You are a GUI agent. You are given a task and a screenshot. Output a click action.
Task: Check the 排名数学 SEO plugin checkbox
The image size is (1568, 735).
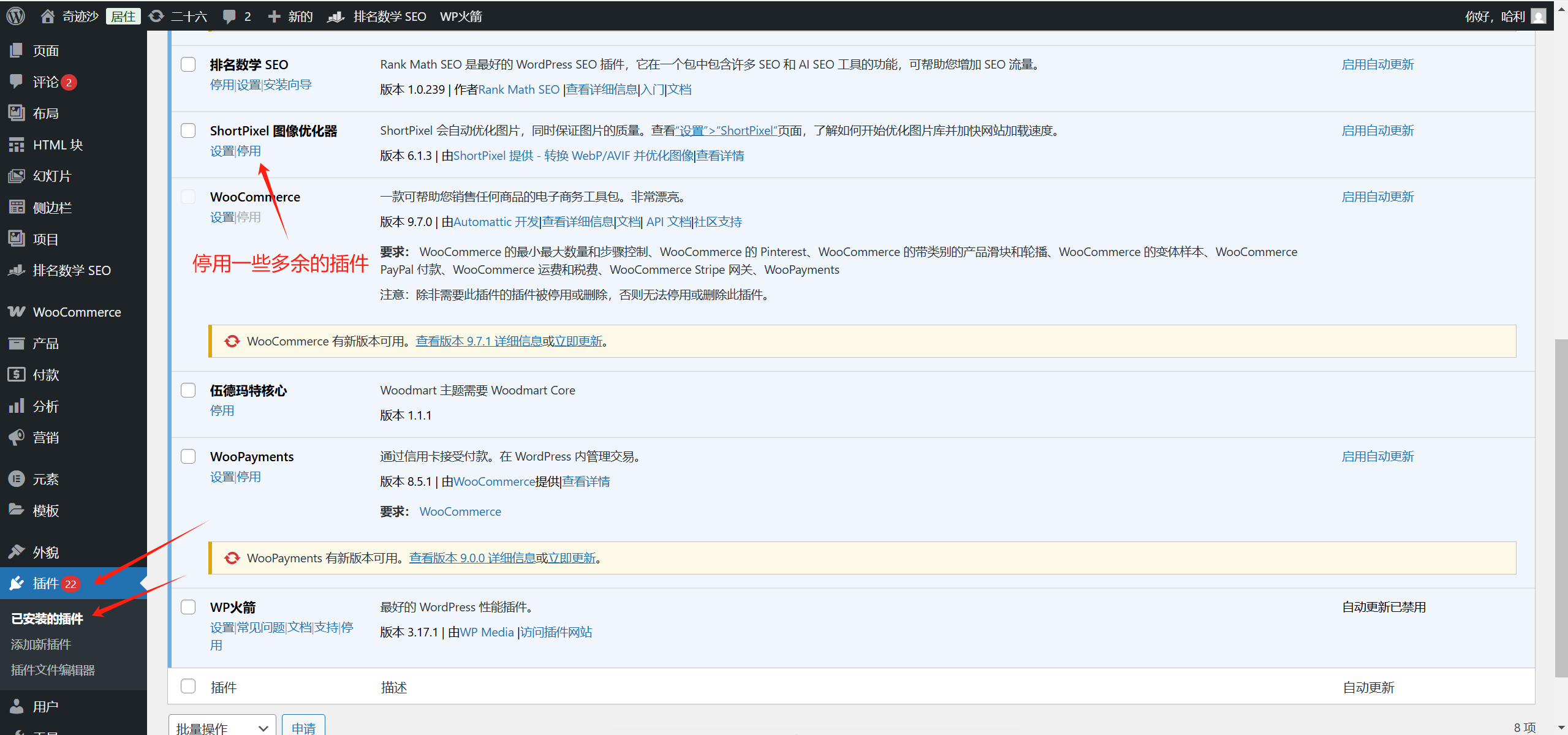(188, 64)
